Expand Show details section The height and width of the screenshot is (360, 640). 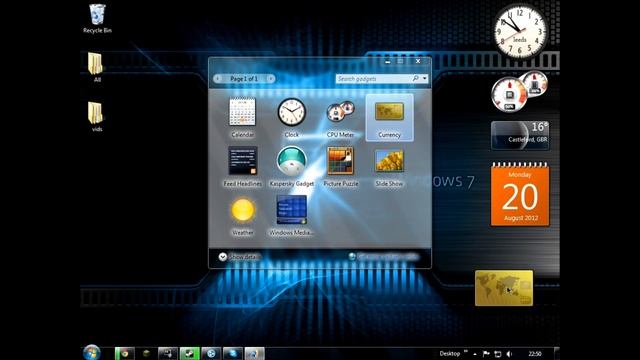pyautogui.click(x=240, y=257)
